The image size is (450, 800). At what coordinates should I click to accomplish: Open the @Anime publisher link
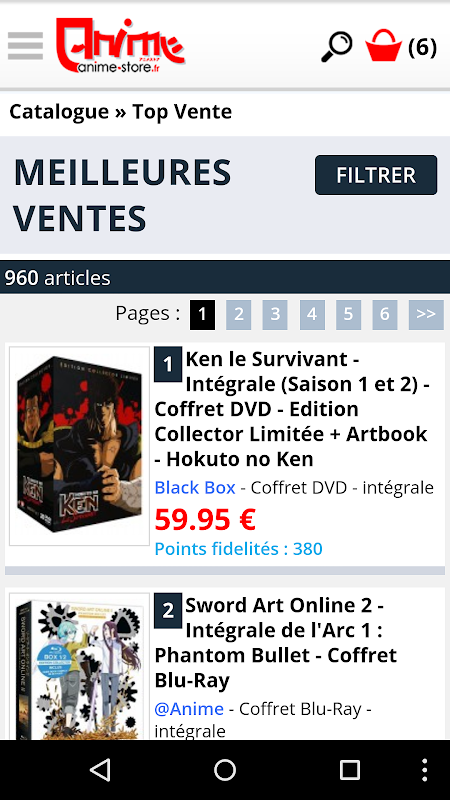pos(189,709)
